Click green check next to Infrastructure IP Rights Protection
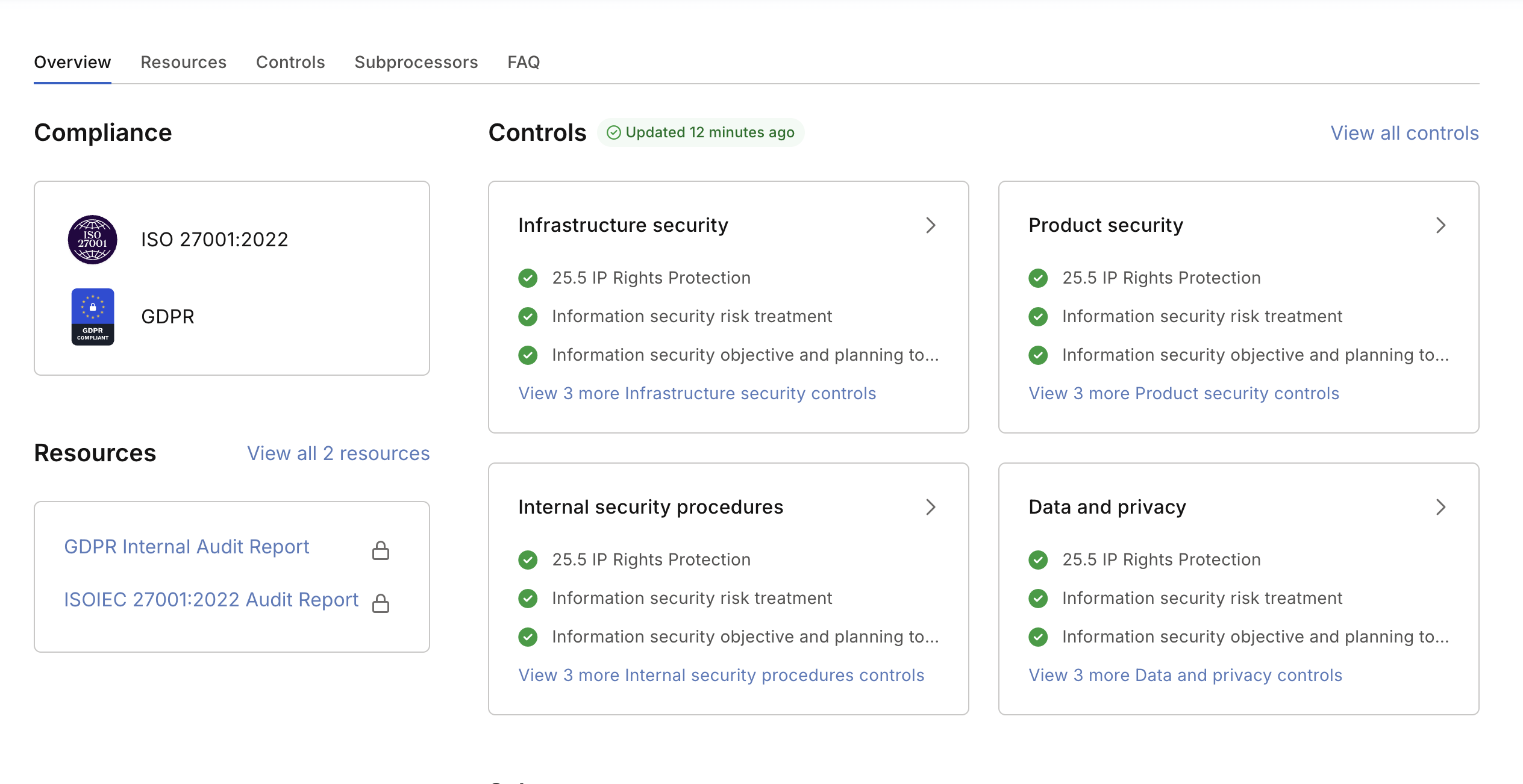 coord(528,278)
